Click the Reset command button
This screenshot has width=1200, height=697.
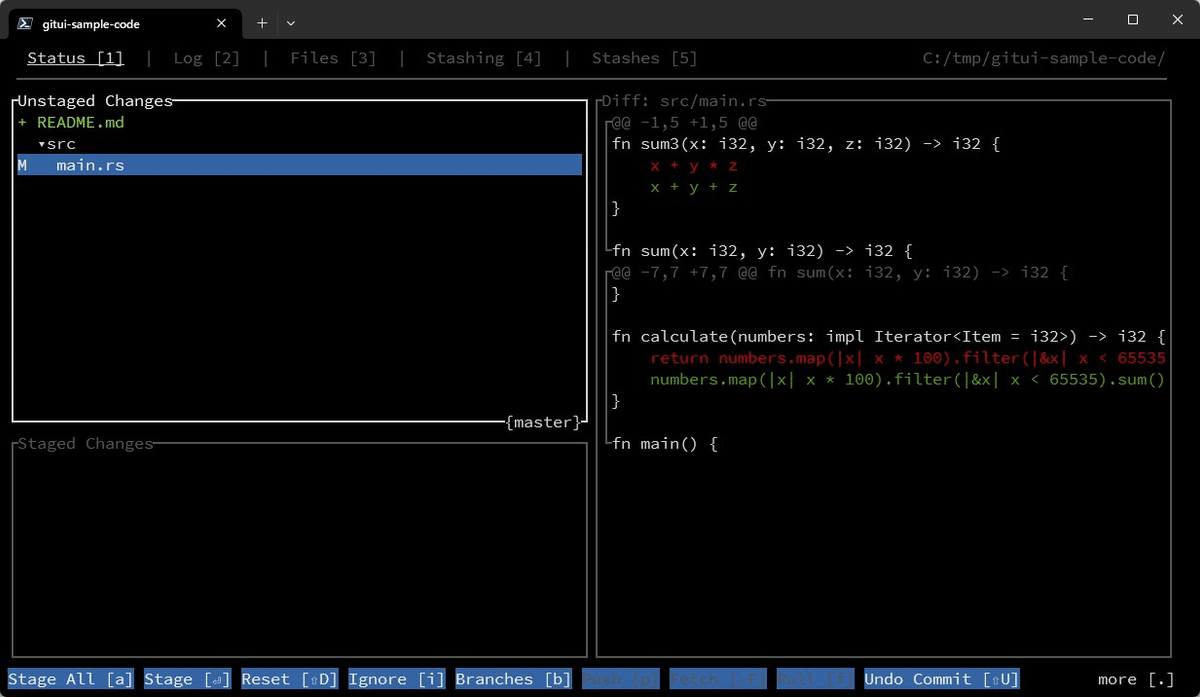coord(289,679)
